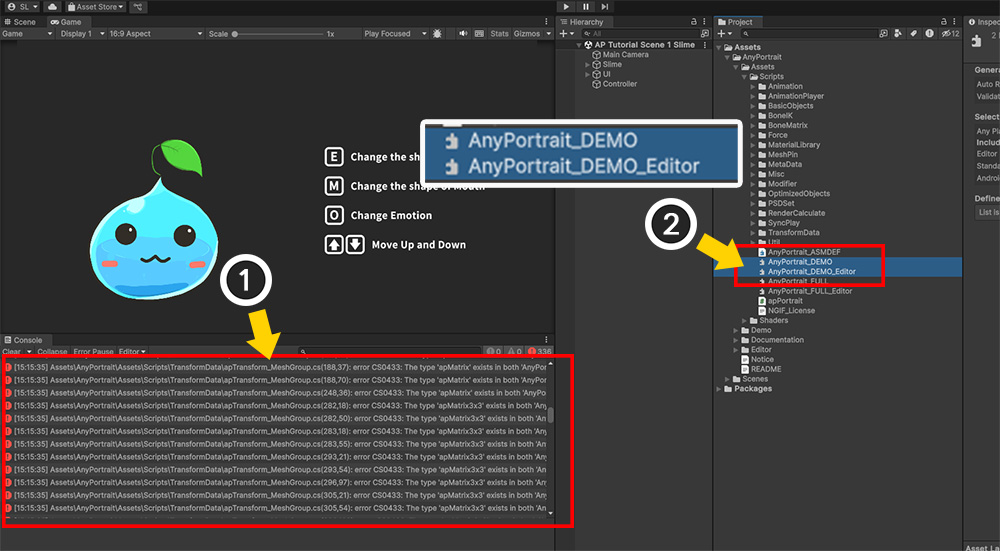The width and height of the screenshot is (1000, 551).
Task: Click the Pause button in the toolbar
Action: pos(585,6)
